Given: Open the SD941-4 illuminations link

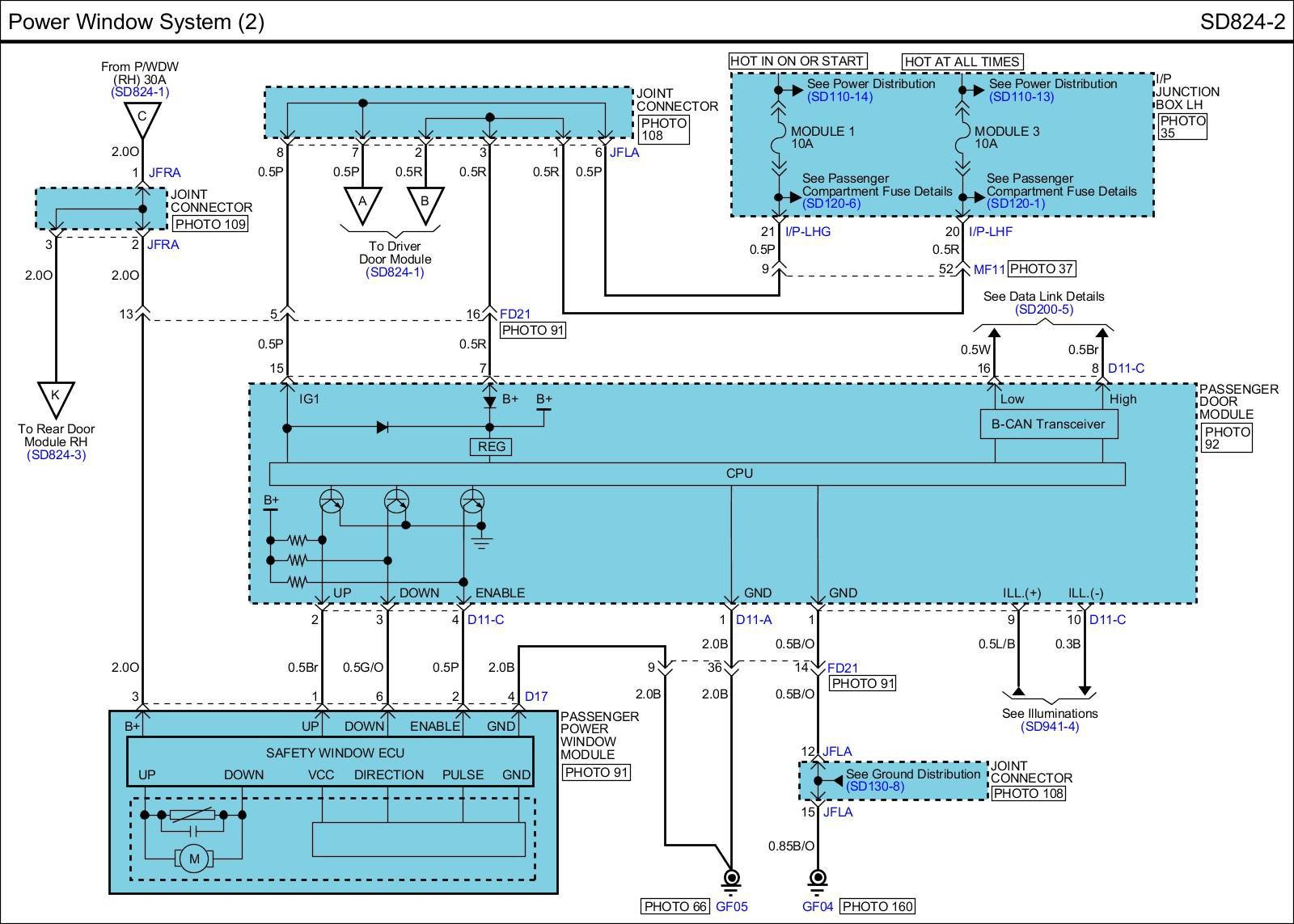Looking at the screenshot, I should tap(1050, 727).
